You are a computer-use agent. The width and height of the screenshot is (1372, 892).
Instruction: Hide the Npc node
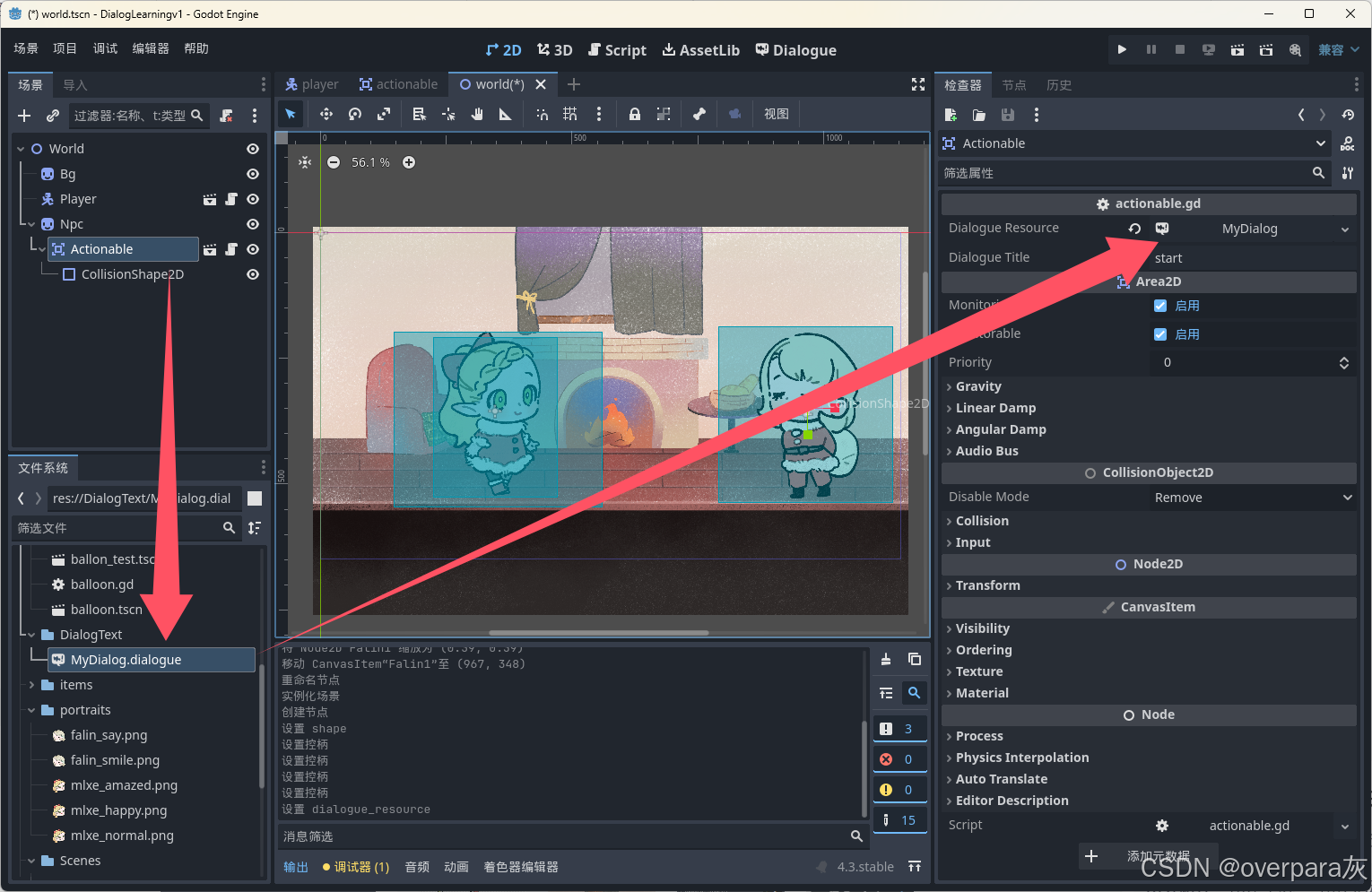click(253, 224)
